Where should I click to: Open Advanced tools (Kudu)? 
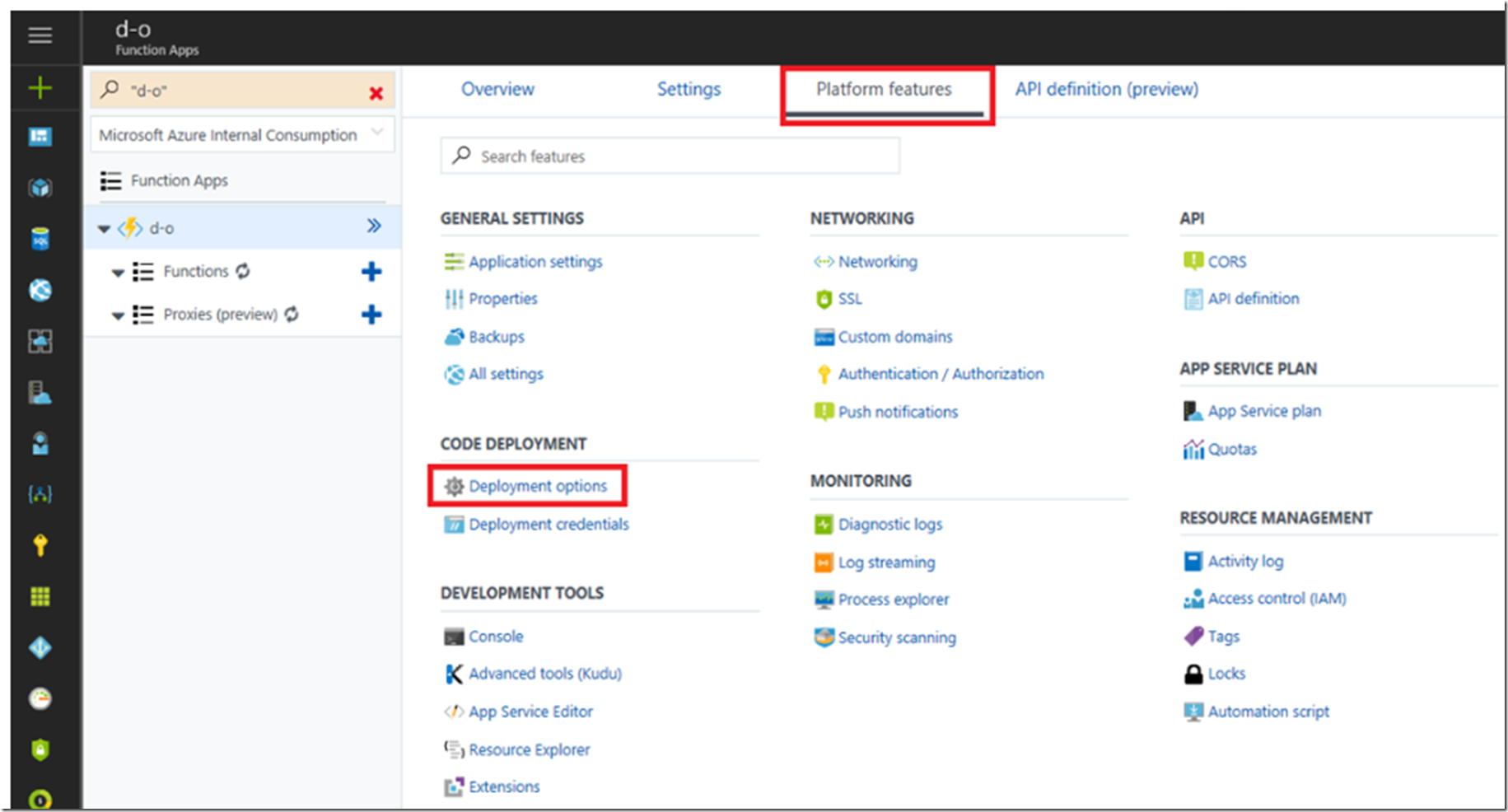tap(544, 674)
